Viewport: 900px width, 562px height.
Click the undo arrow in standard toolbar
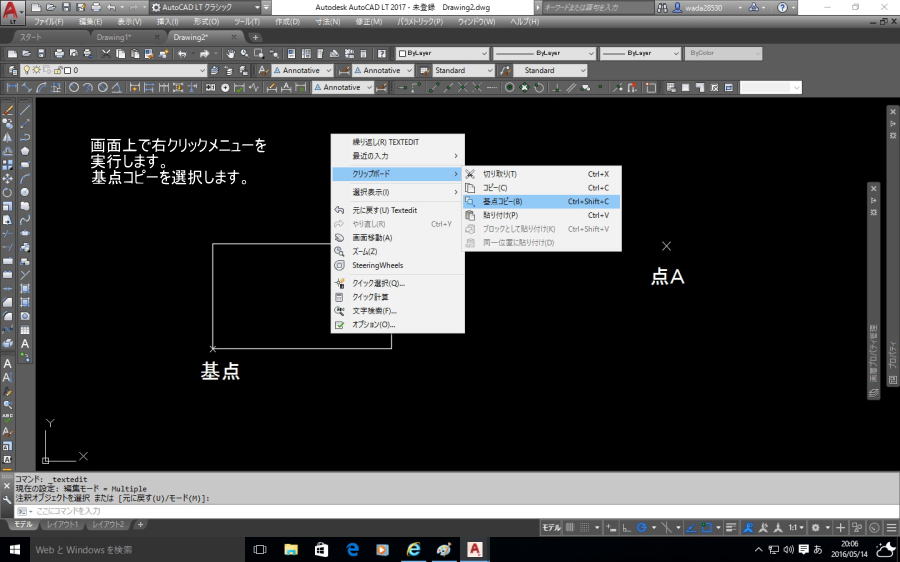point(183,53)
